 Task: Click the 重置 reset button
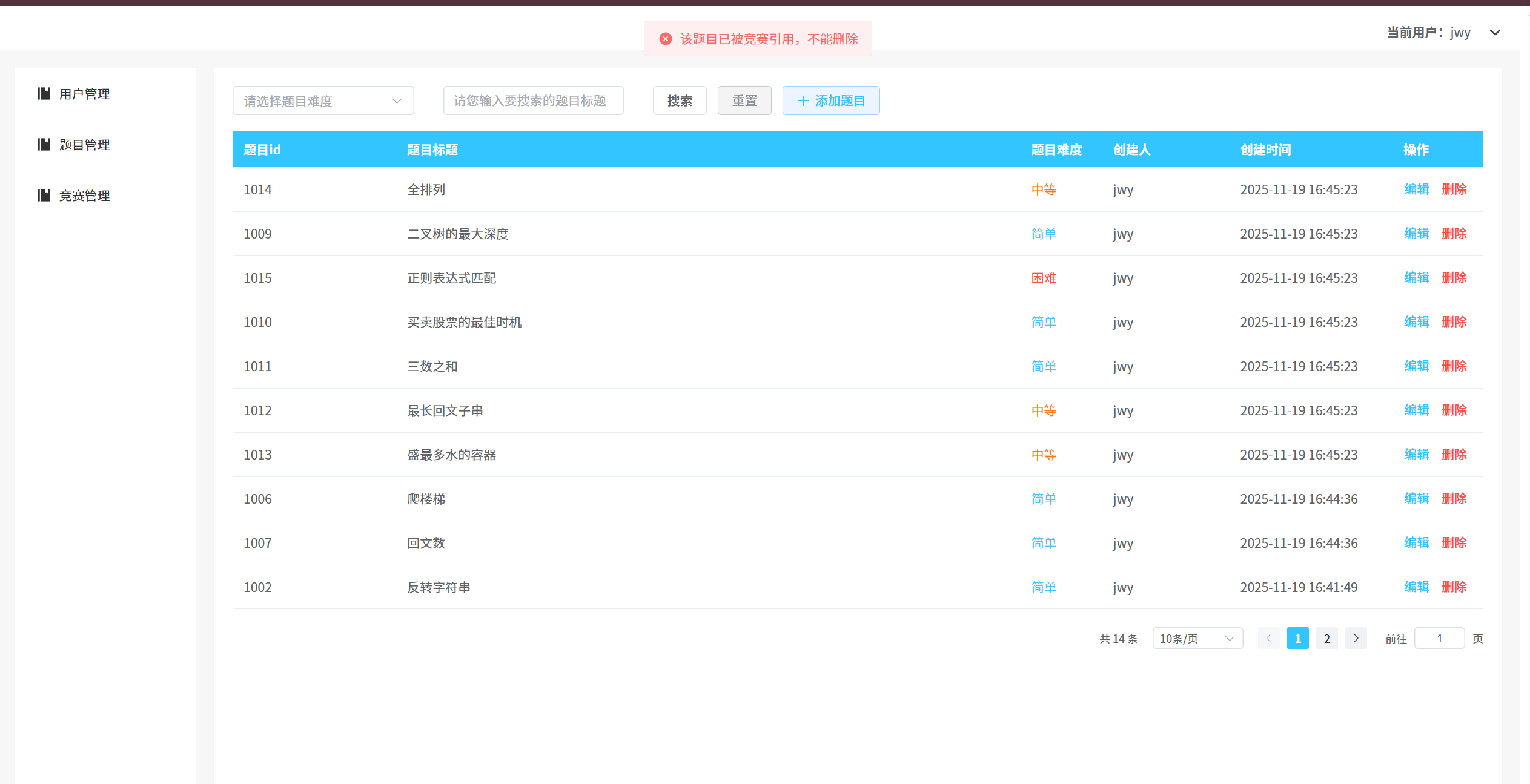[x=744, y=100]
